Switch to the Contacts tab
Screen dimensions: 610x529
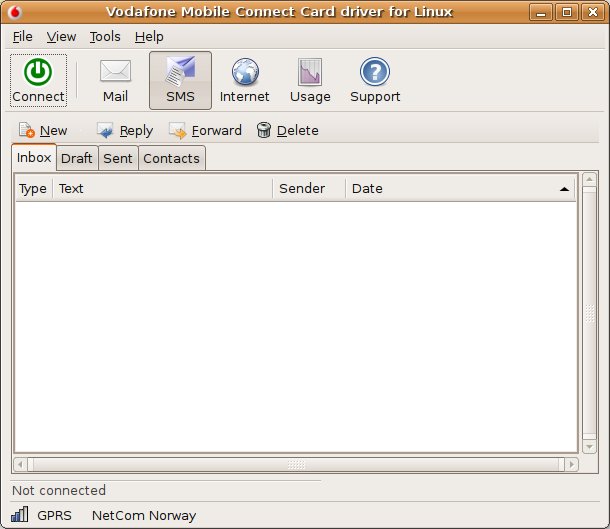click(x=172, y=158)
